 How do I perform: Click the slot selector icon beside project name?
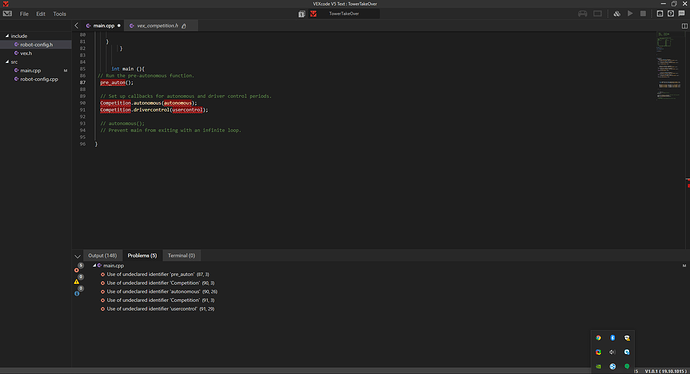coord(301,14)
